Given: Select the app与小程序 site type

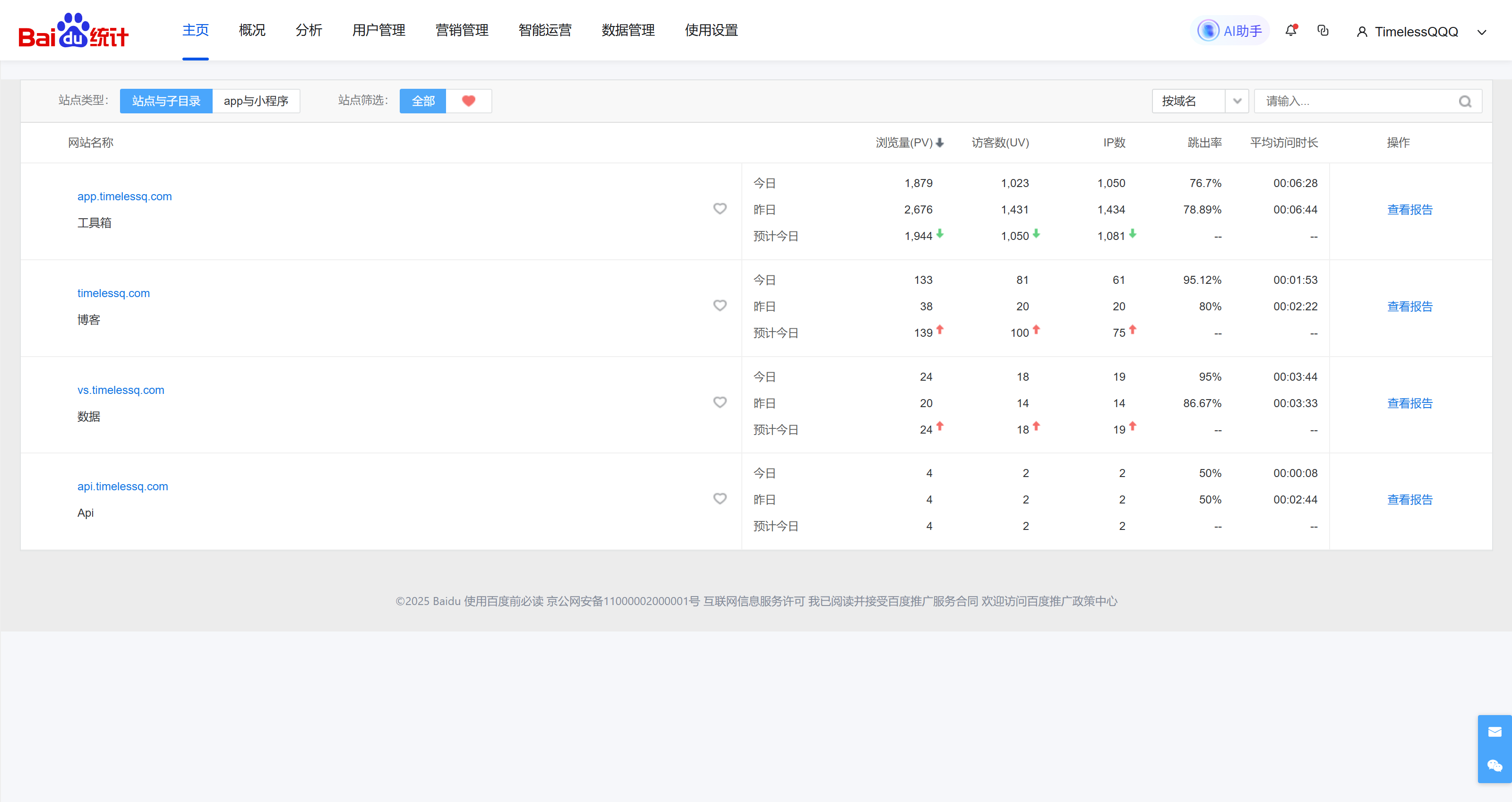Looking at the screenshot, I should [x=256, y=101].
